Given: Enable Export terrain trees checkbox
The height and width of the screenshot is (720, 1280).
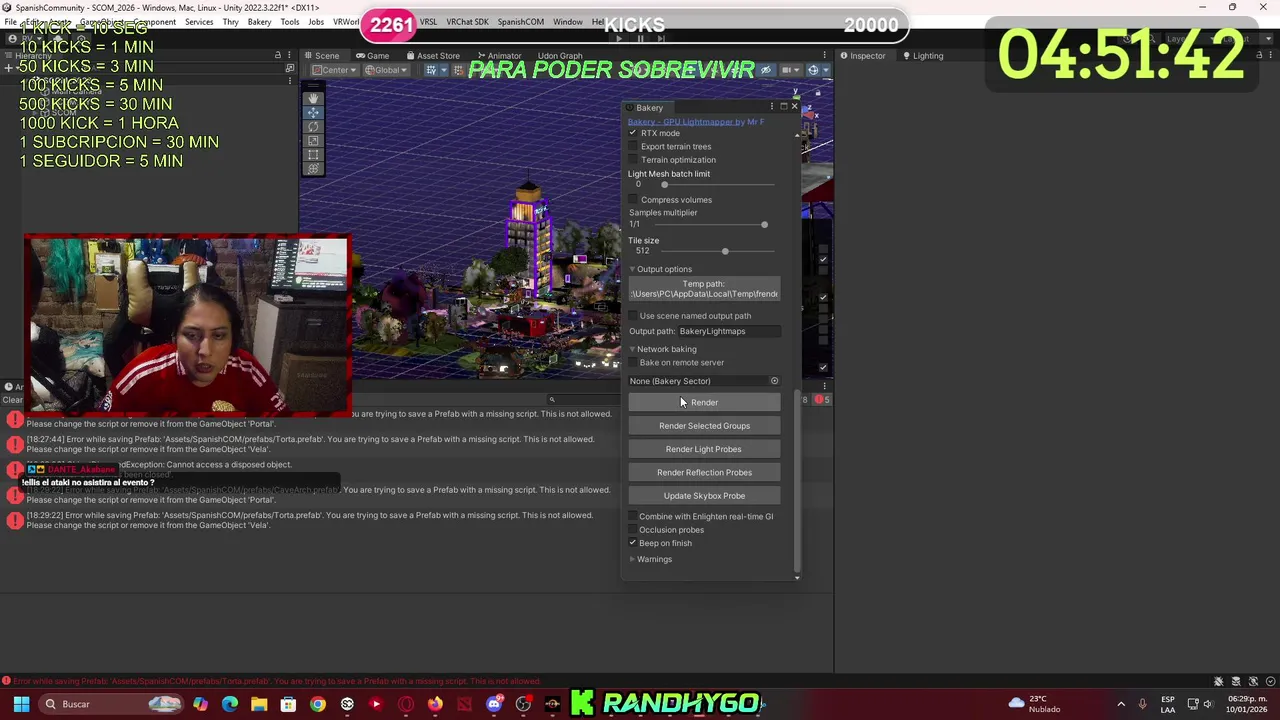Looking at the screenshot, I should pyautogui.click(x=632, y=146).
